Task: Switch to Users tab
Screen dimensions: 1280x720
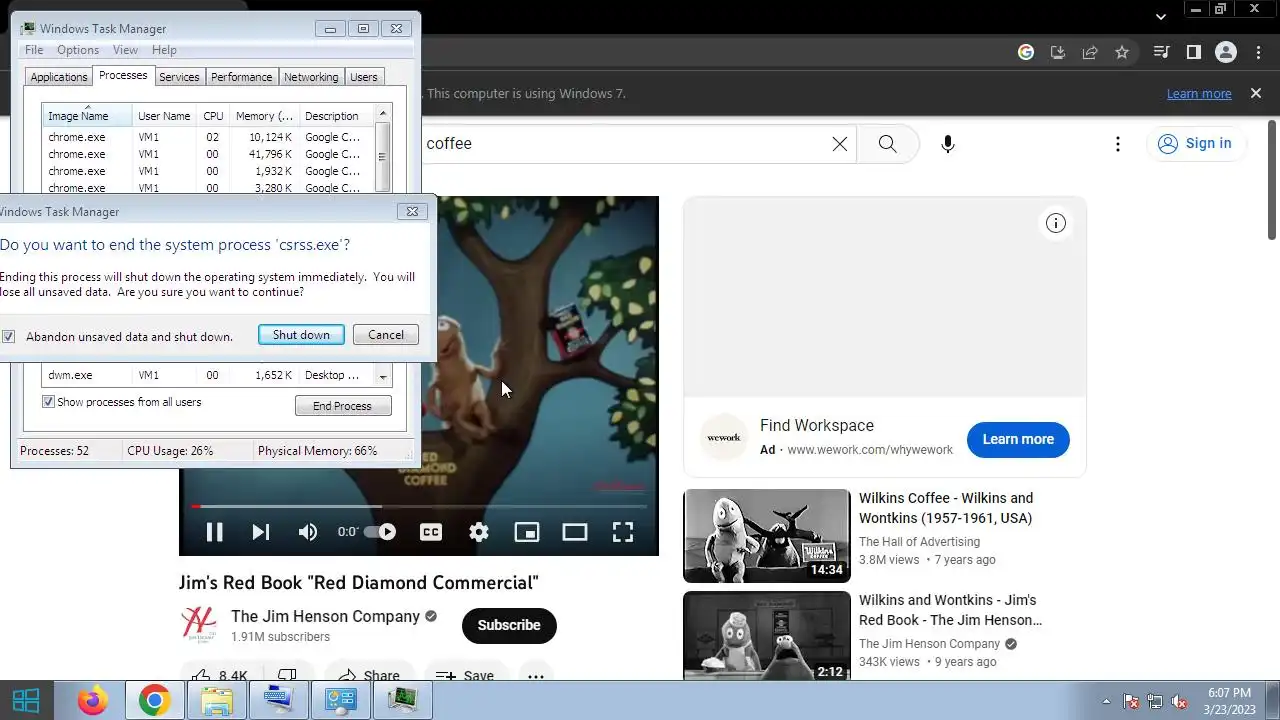Action: (364, 77)
